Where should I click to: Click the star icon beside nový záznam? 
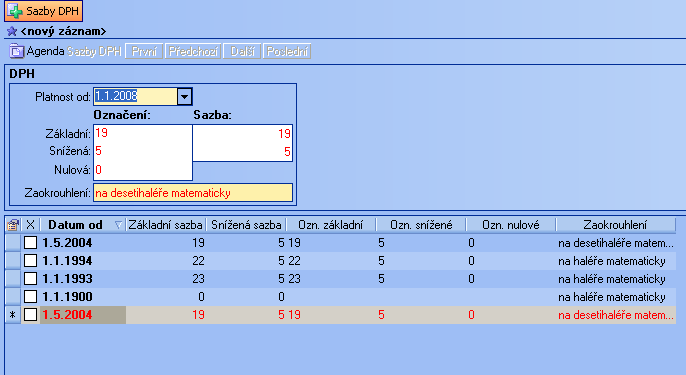click(12, 31)
